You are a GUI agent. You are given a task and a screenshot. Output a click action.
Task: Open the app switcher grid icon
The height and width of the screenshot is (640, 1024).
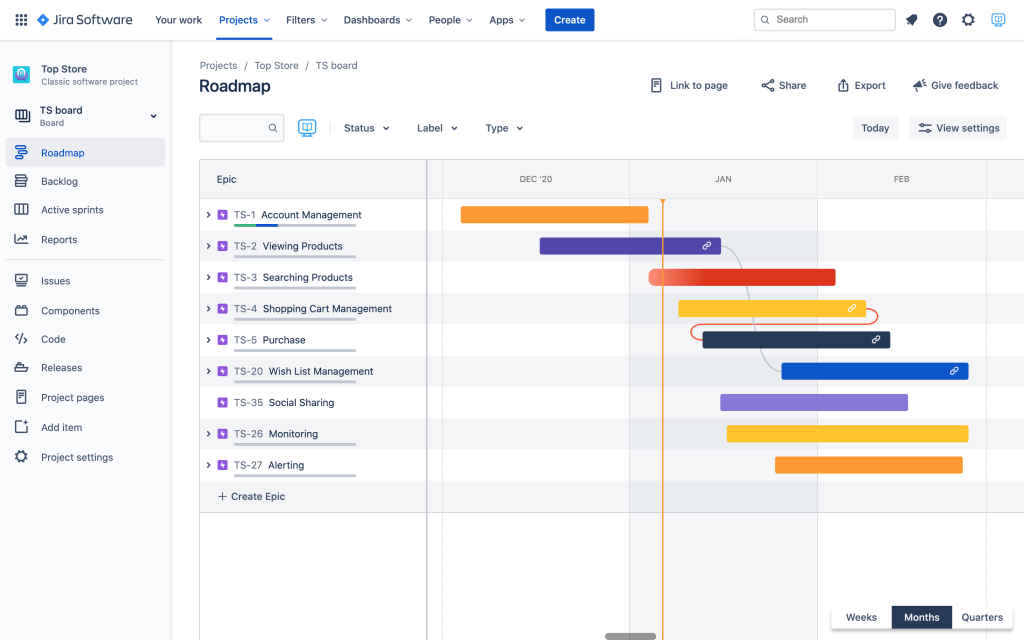(x=21, y=20)
